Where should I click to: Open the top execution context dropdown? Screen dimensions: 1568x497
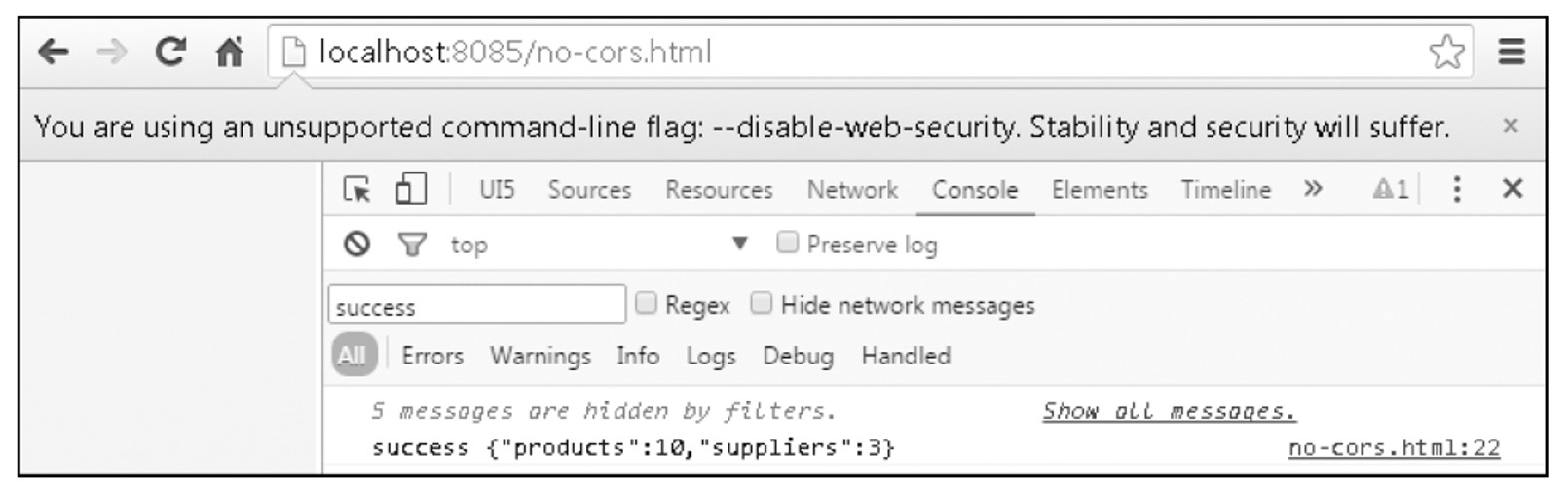click(x=598, y=245)
